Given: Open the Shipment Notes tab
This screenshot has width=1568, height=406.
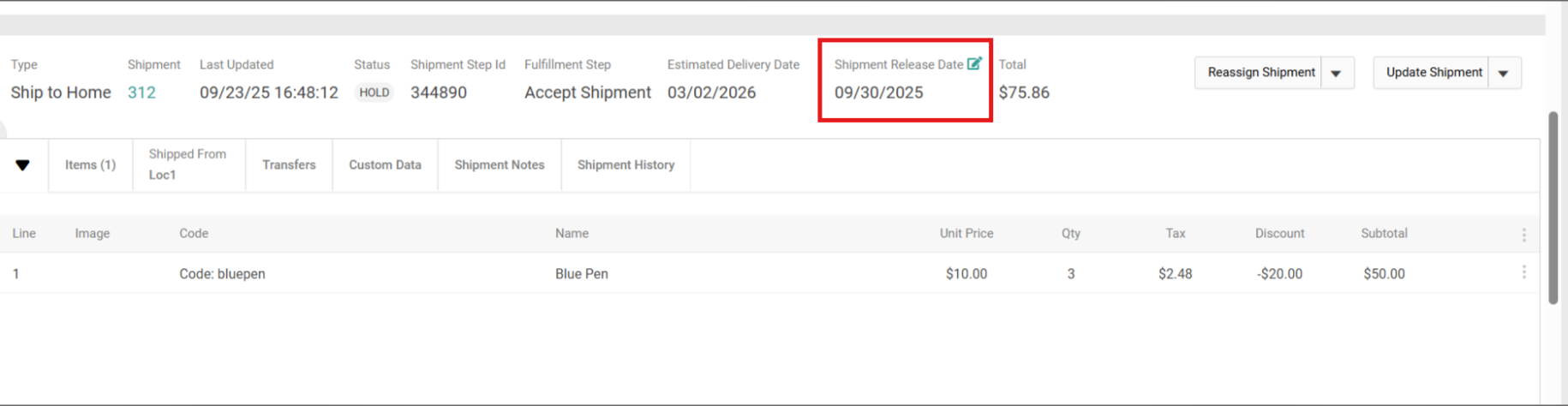Looking at the screenshot, I should (499, 165).
